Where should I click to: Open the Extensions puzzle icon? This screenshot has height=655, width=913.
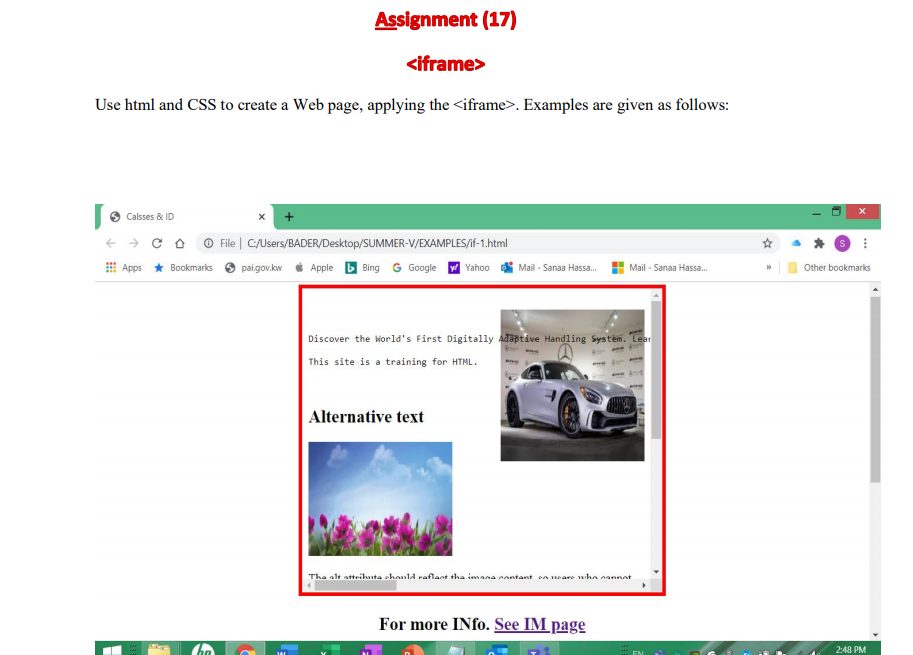tap(819, 243)
